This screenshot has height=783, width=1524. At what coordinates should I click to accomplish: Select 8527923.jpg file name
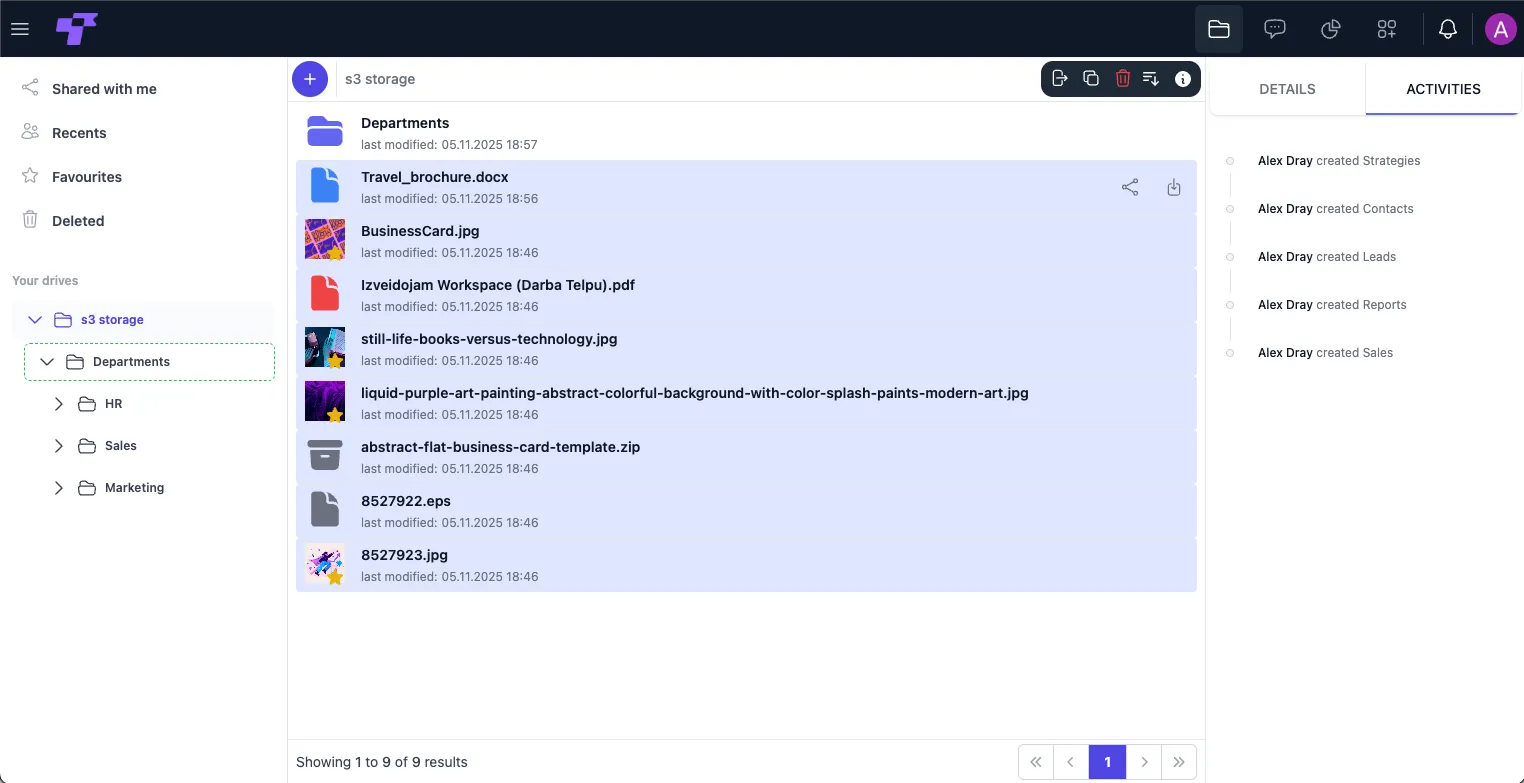point(404,555)
